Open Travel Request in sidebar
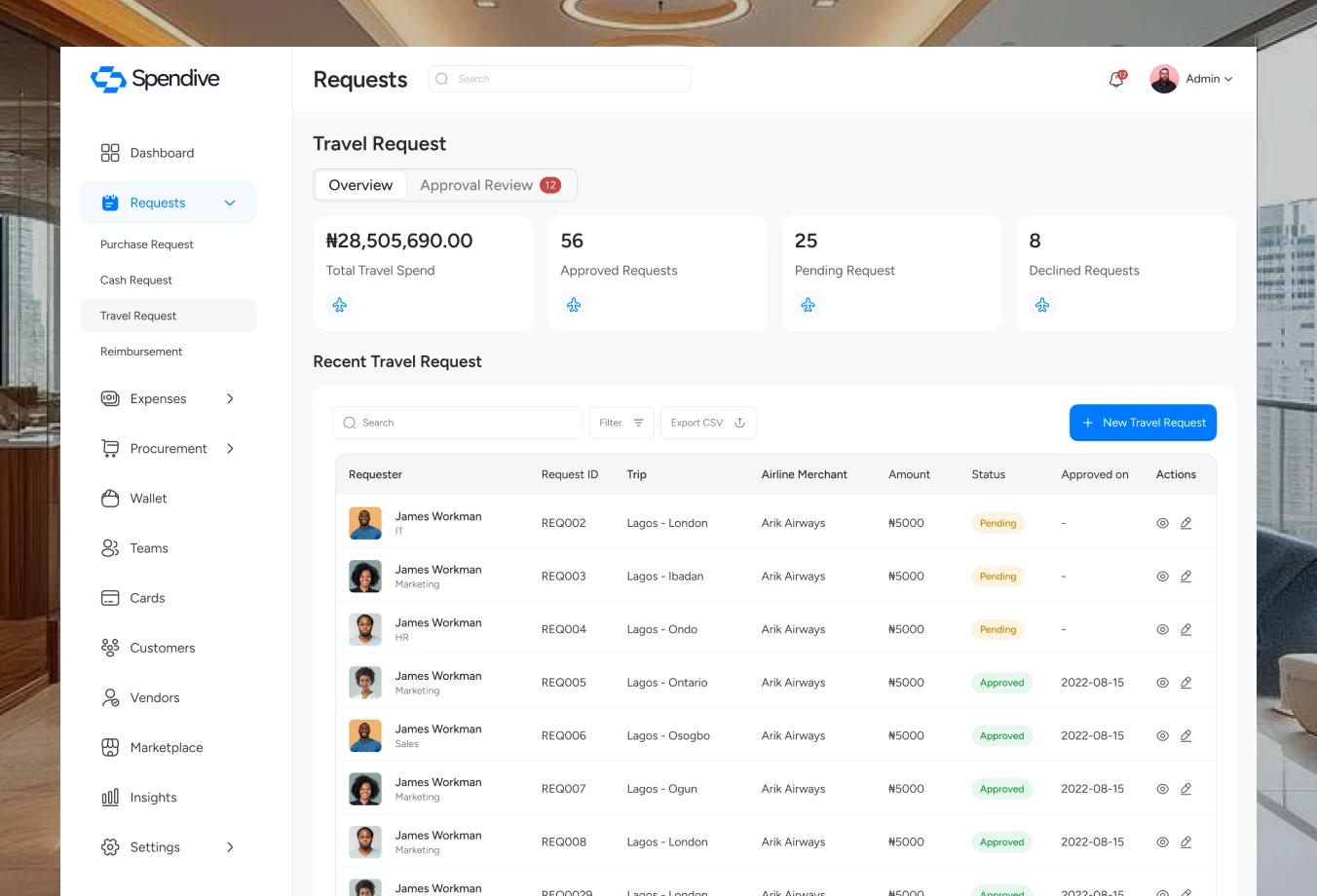 (x=169, y=316)
